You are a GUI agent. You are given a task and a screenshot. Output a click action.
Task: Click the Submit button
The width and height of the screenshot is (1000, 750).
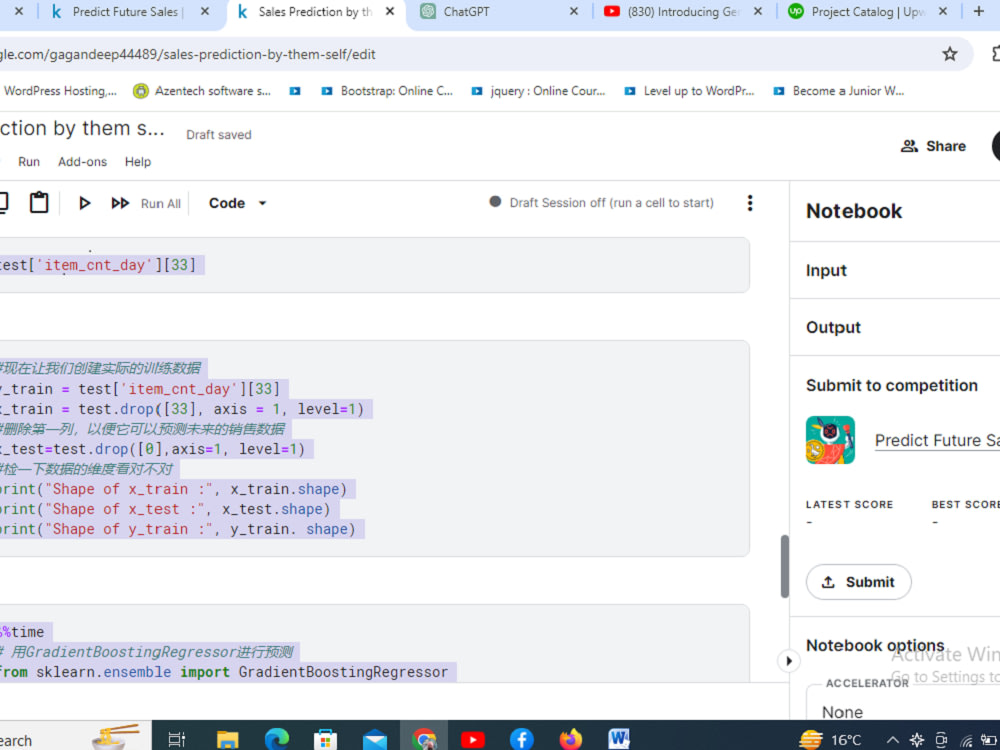858,582
